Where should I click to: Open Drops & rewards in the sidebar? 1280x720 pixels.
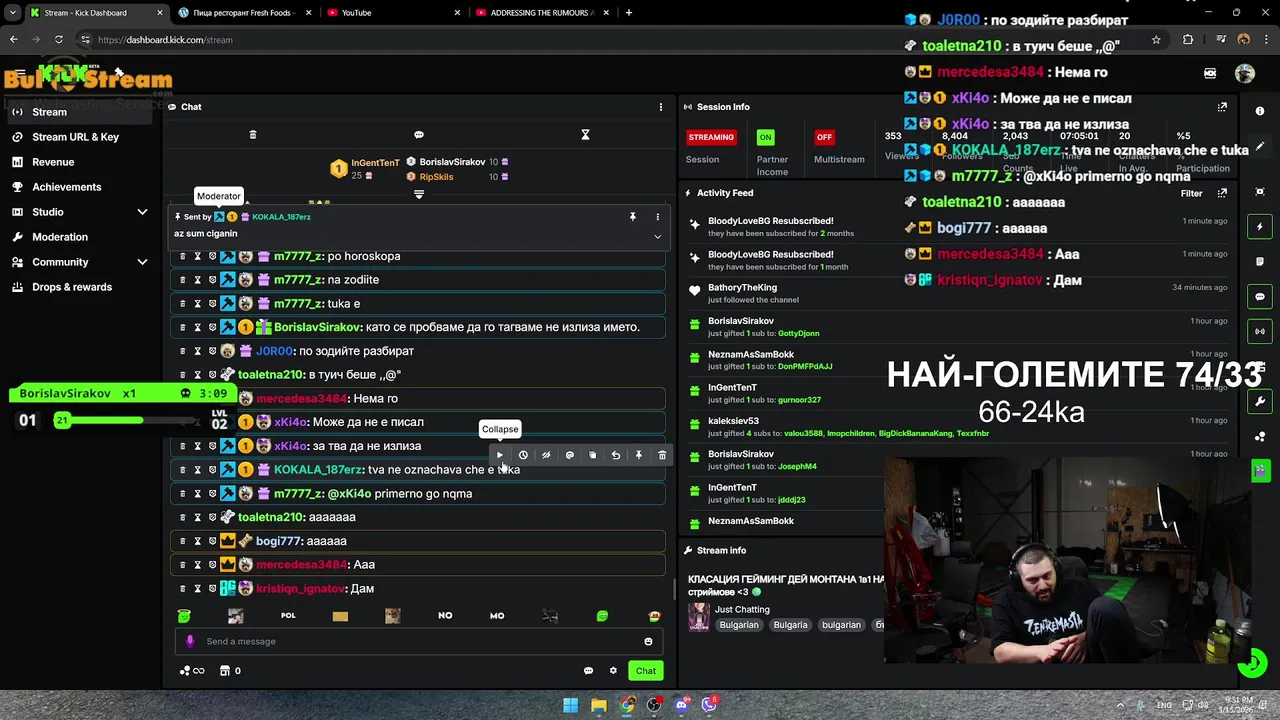click(80, 287)
